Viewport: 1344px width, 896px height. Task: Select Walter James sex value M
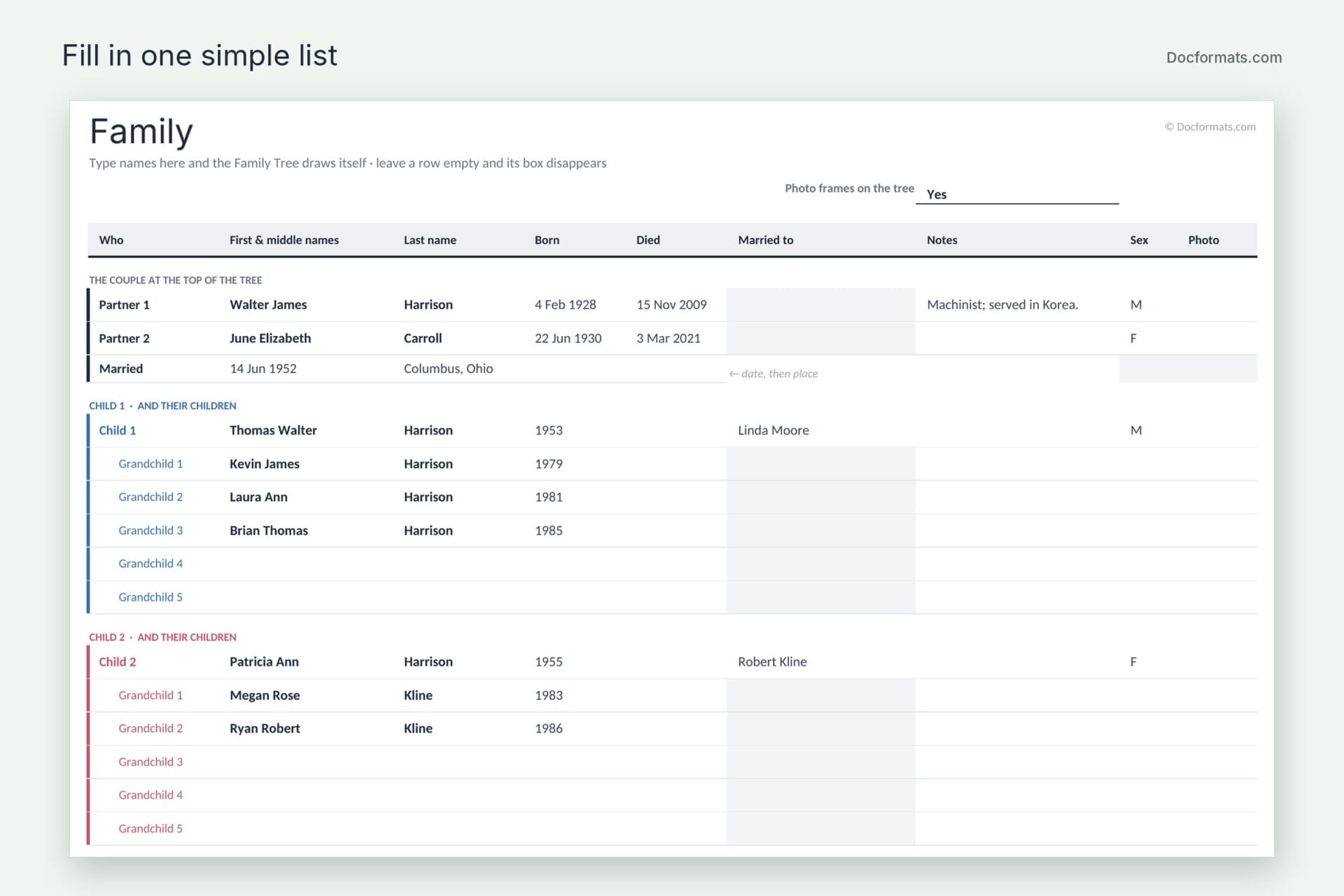coord(1135,304)
